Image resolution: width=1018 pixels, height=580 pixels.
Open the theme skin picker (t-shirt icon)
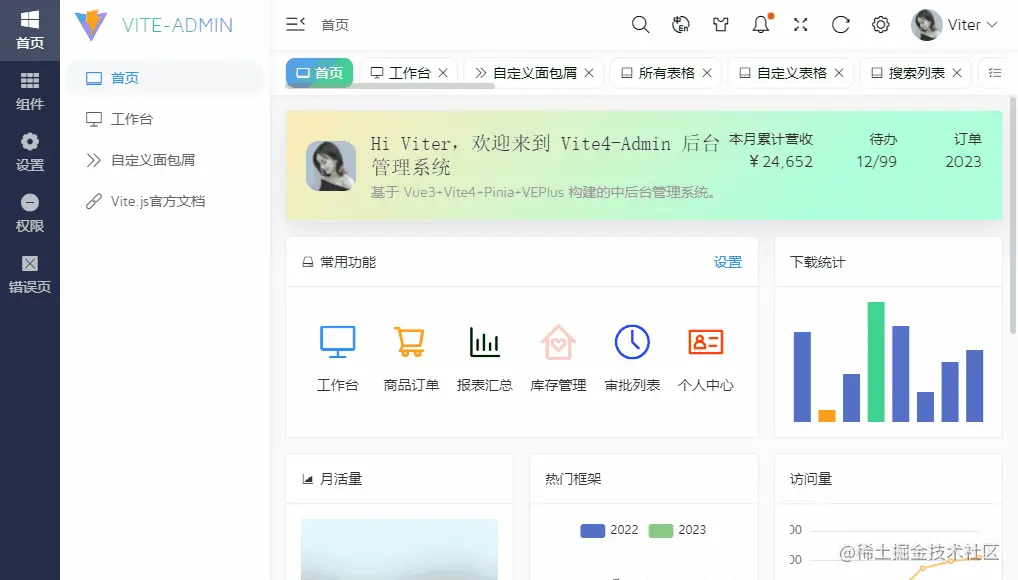[x=721, y=24]
